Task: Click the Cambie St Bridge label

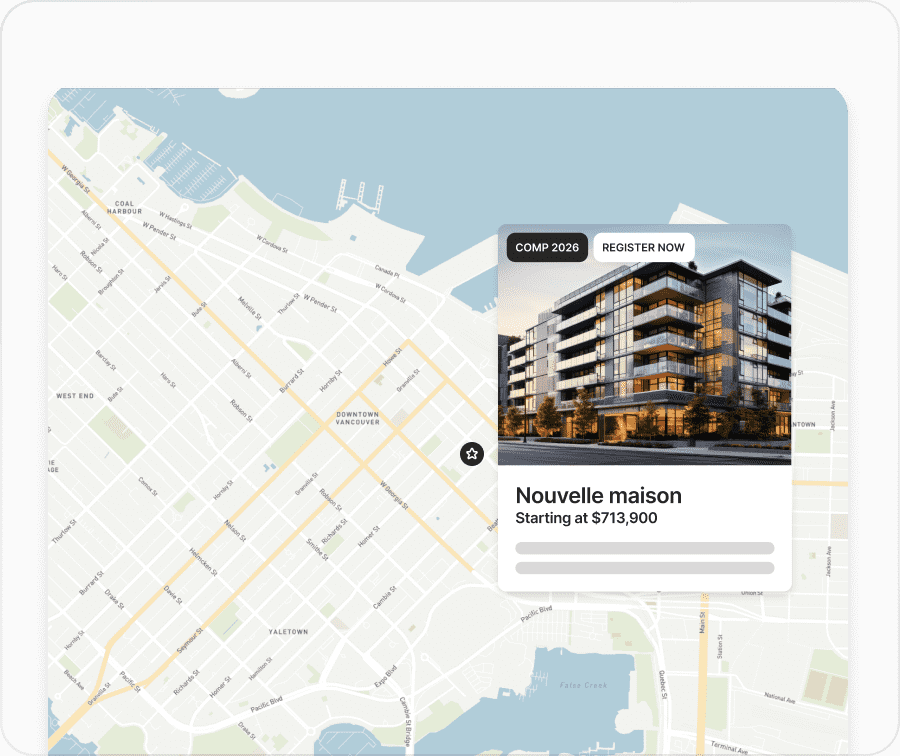Action: (406, 722)
